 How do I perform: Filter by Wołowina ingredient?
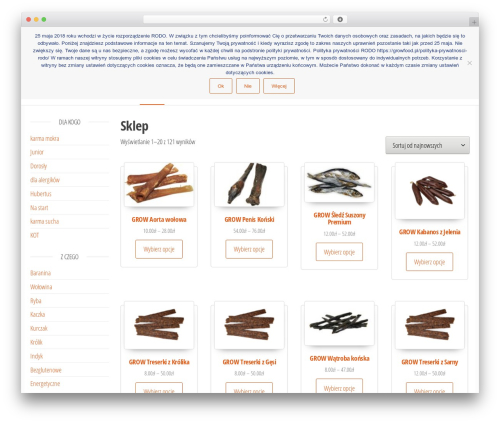(x=41, y=287)
